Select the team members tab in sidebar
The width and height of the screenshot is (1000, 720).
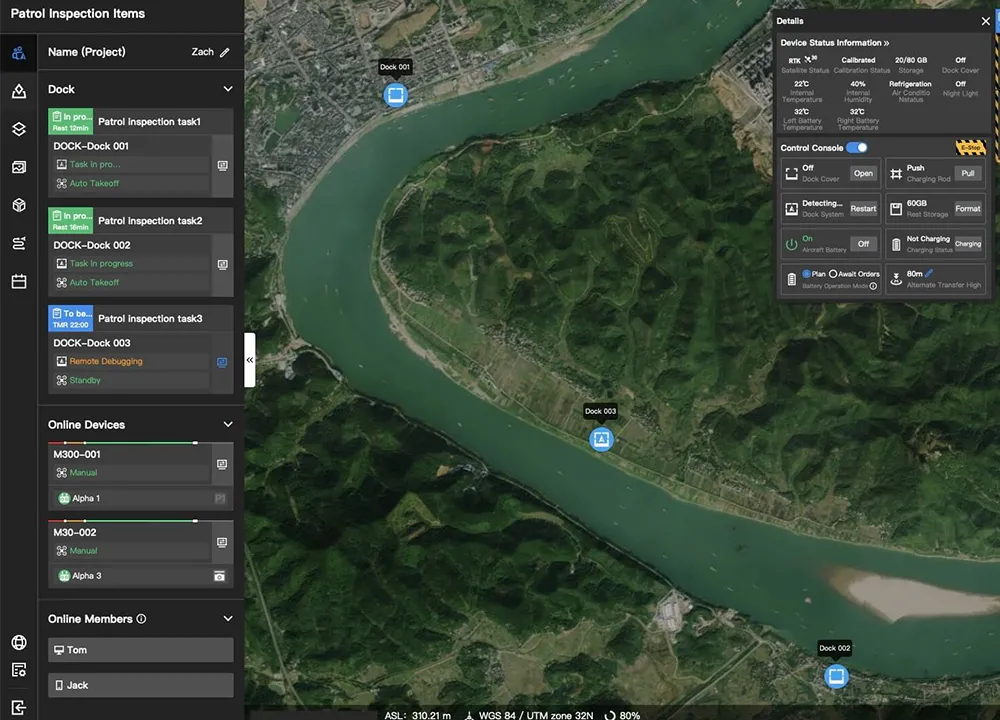point(18,53)
